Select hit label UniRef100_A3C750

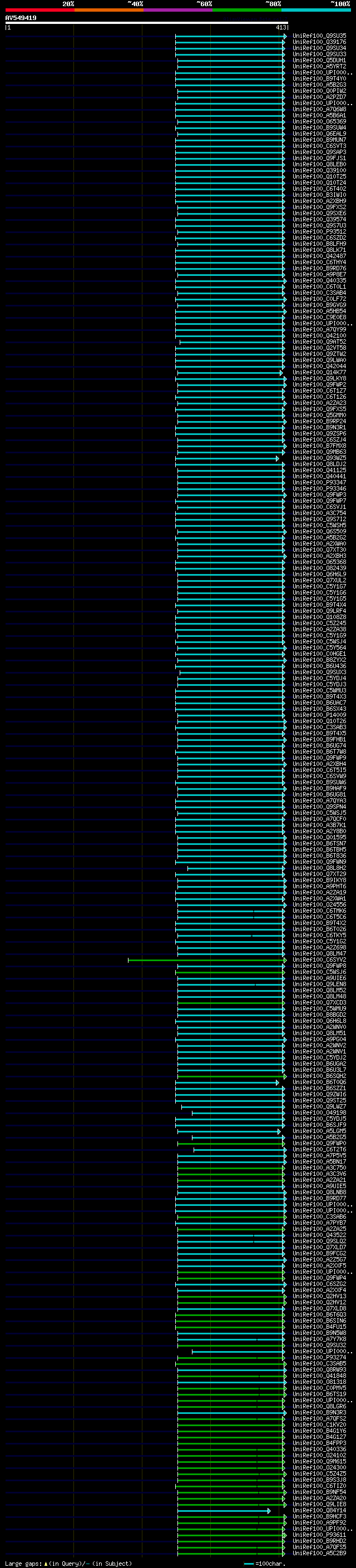click(319, 1168)
